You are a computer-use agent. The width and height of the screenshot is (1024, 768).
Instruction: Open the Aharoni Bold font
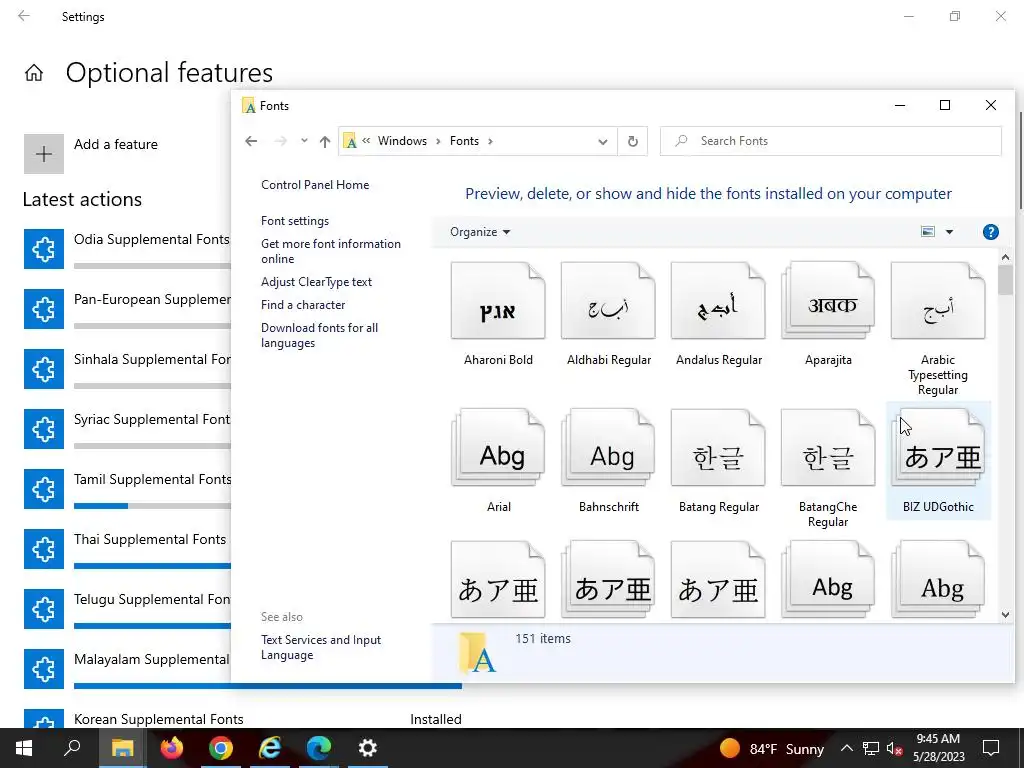pyautogui.click(x=498, y=314)
